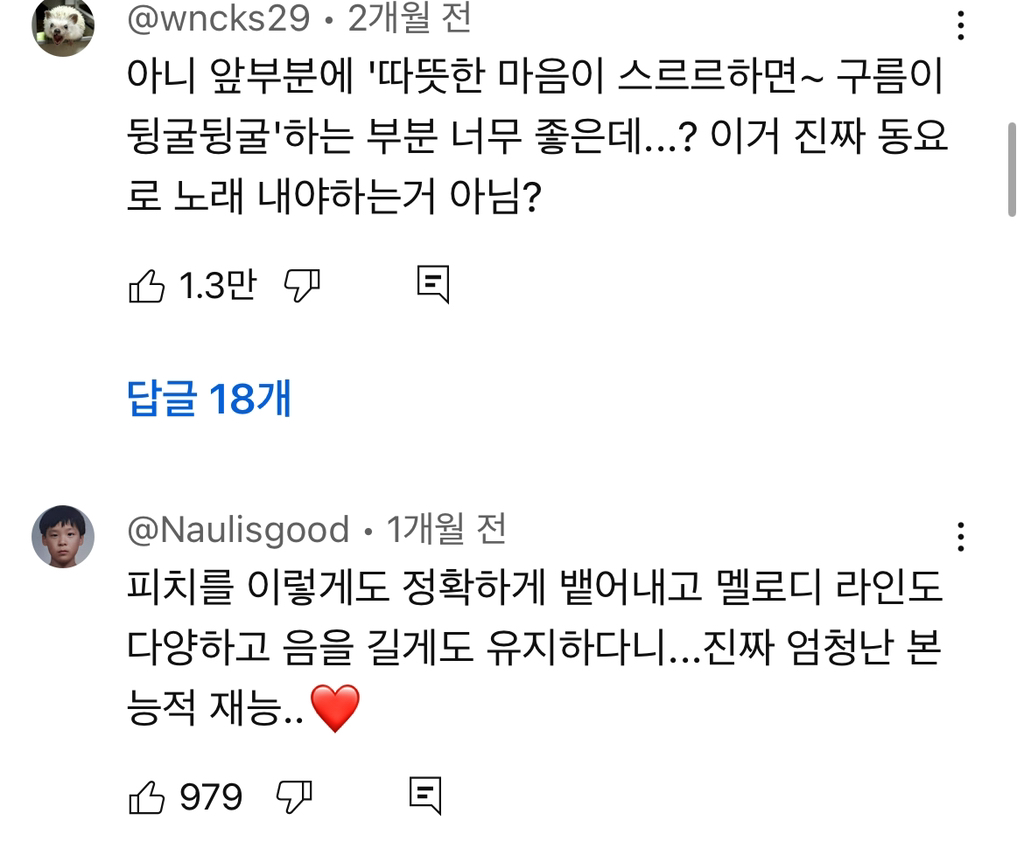Visit the @wncks29 channel link

point(219,17)
